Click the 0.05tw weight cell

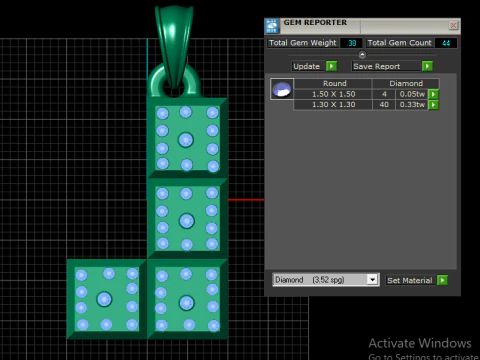pos(412,94)
